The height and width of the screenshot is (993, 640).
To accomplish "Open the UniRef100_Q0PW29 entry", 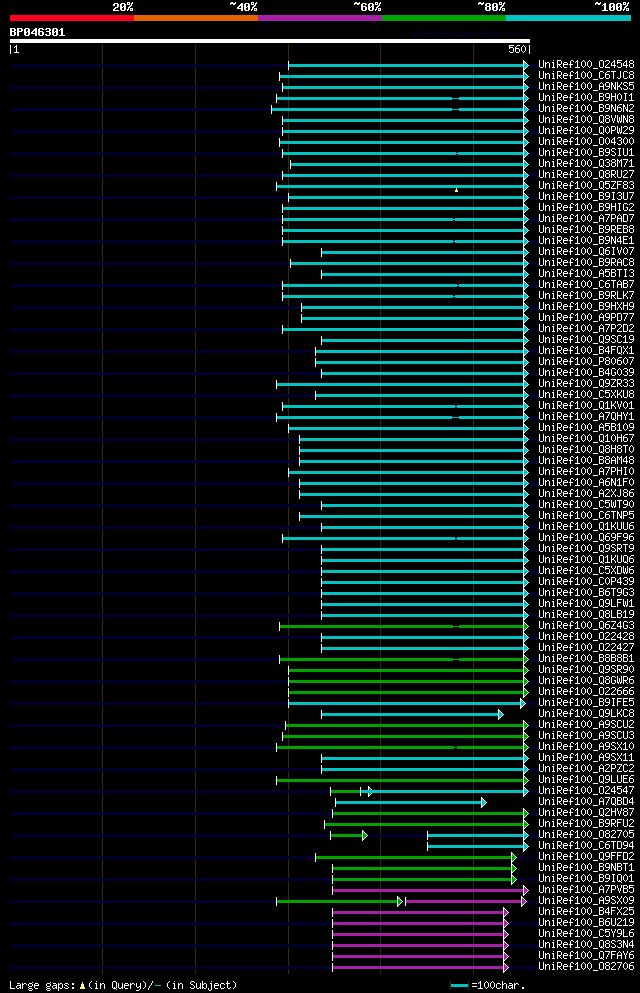I will (586, 130).
